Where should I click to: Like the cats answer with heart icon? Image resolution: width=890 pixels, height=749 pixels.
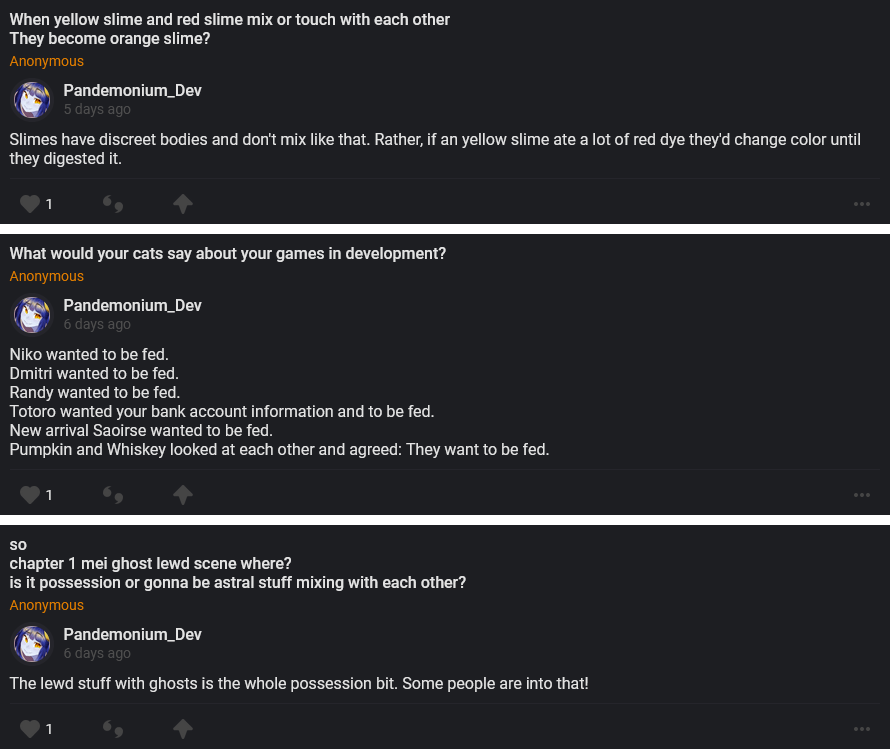tap(31, 495)
